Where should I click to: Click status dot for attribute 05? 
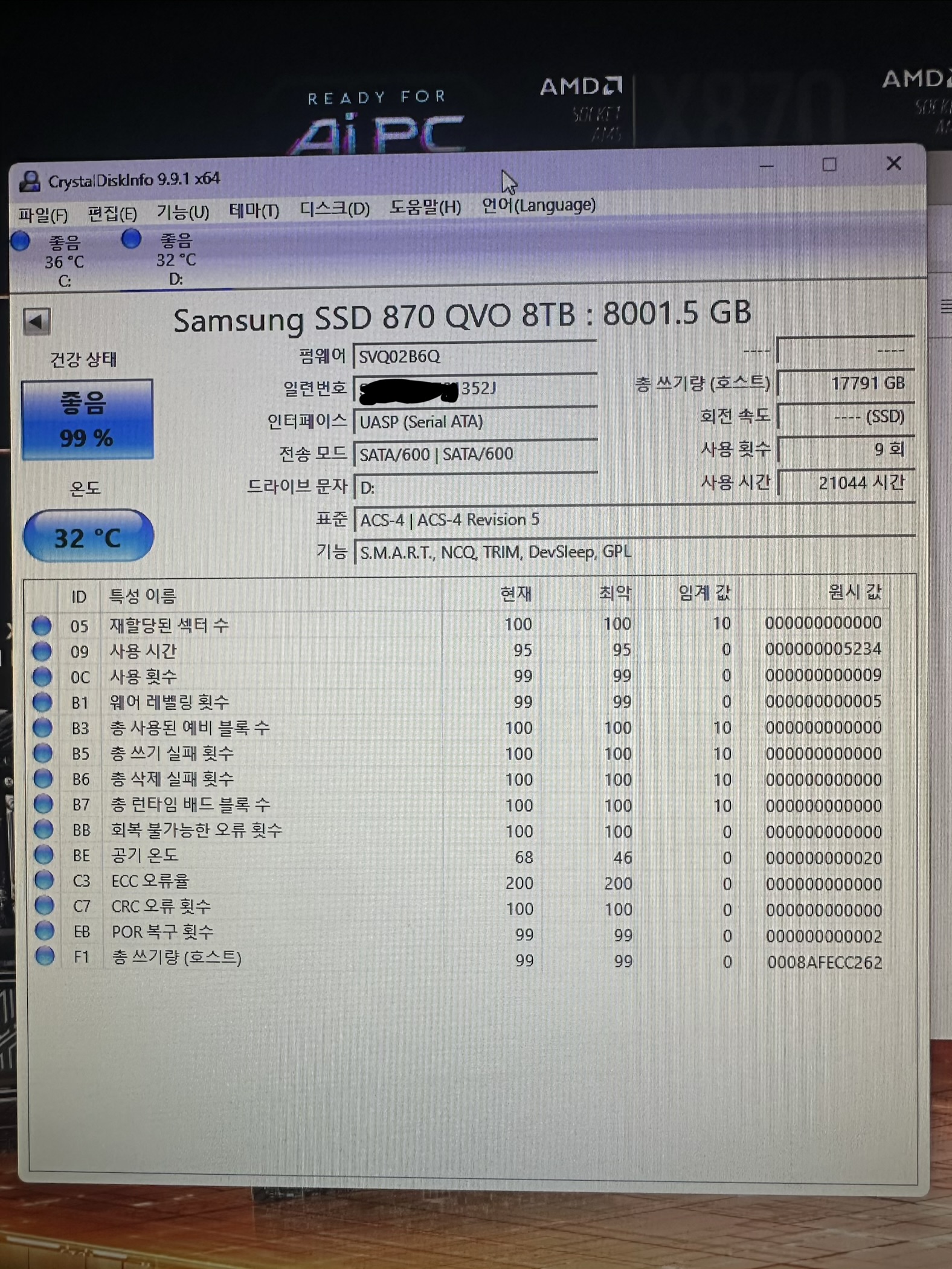pyautogui.click(x=42, y=625)
